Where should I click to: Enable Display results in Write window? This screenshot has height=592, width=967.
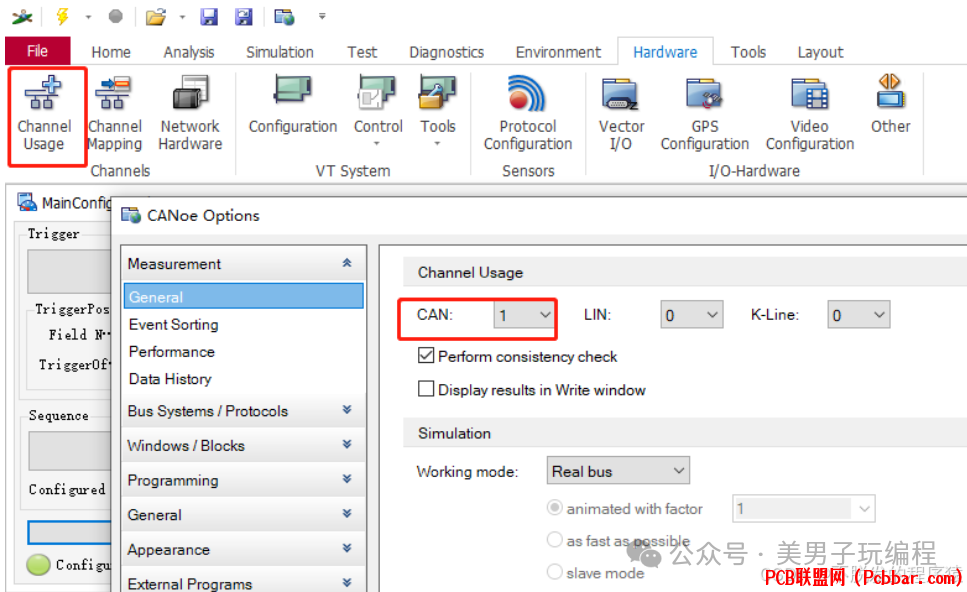pyautogui.click(x=426, y=389)
